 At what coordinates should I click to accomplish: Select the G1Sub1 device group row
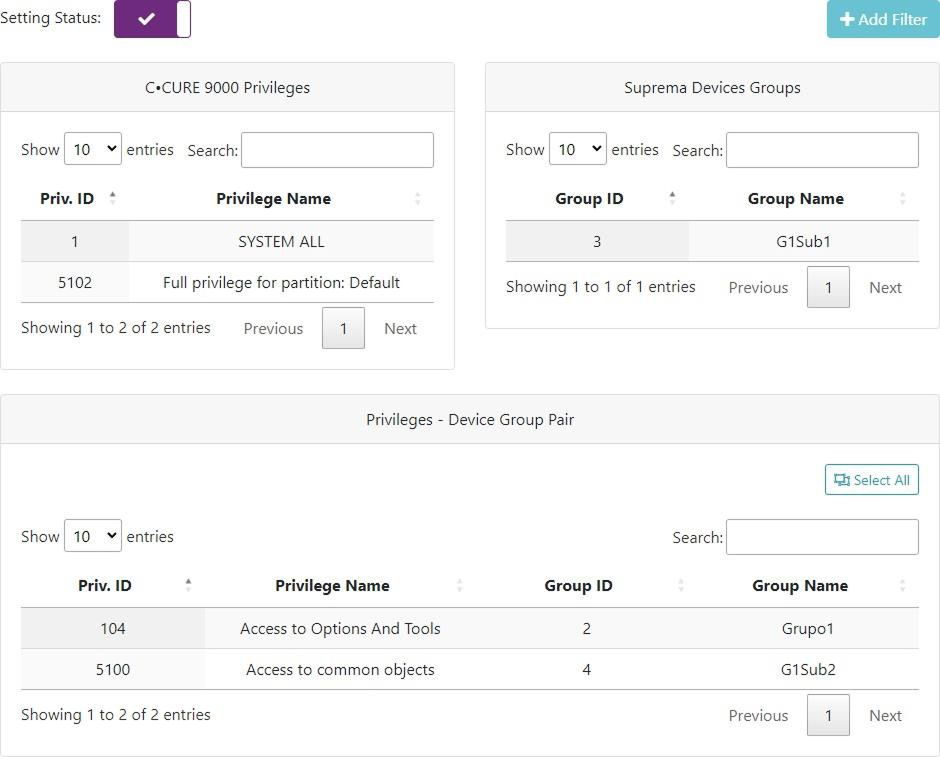pos(804,241)
